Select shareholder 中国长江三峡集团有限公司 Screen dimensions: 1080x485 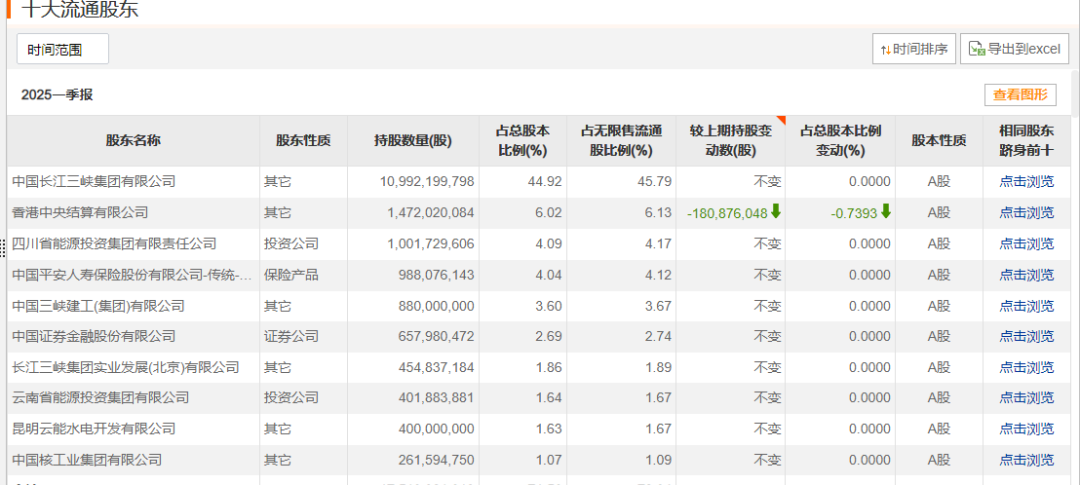(x=94, y=182)
